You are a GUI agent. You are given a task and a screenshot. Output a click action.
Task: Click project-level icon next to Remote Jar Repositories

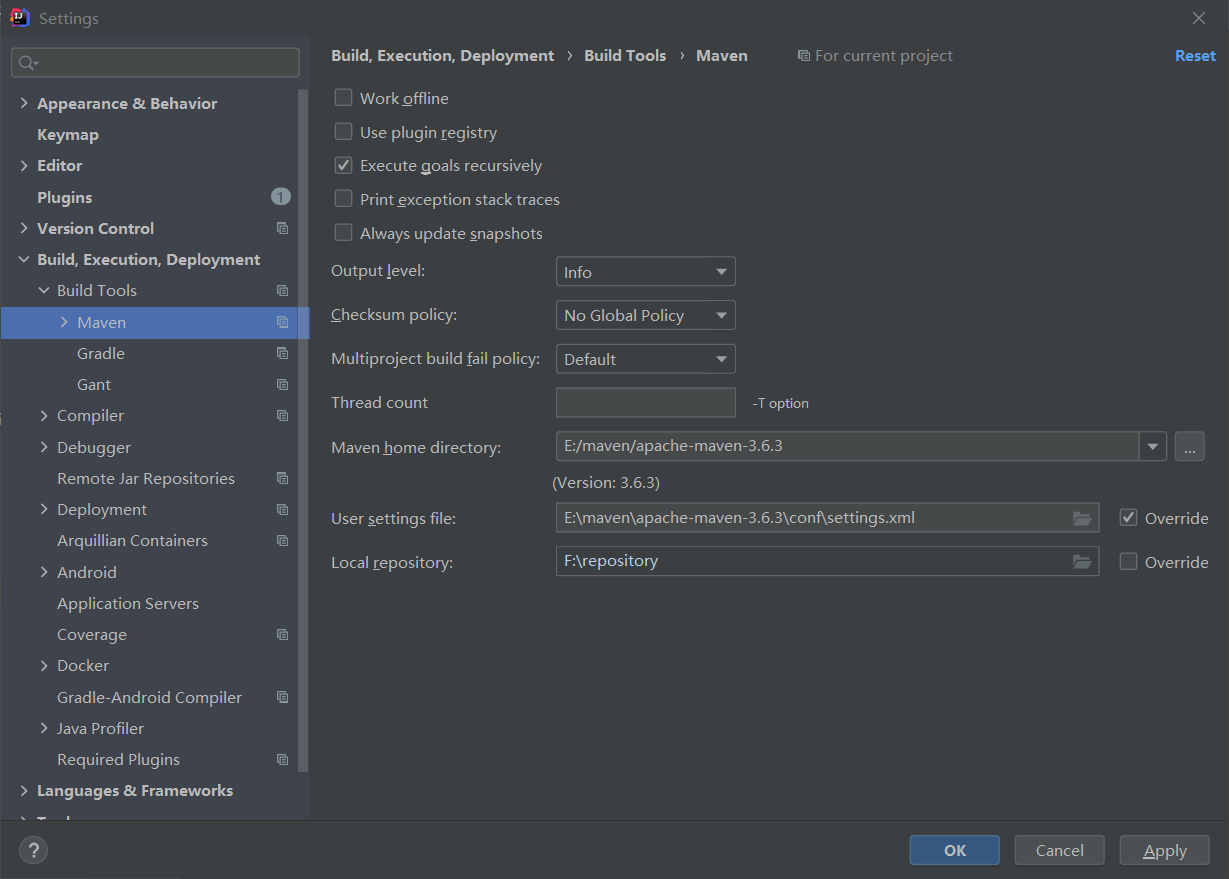[283, 479]
